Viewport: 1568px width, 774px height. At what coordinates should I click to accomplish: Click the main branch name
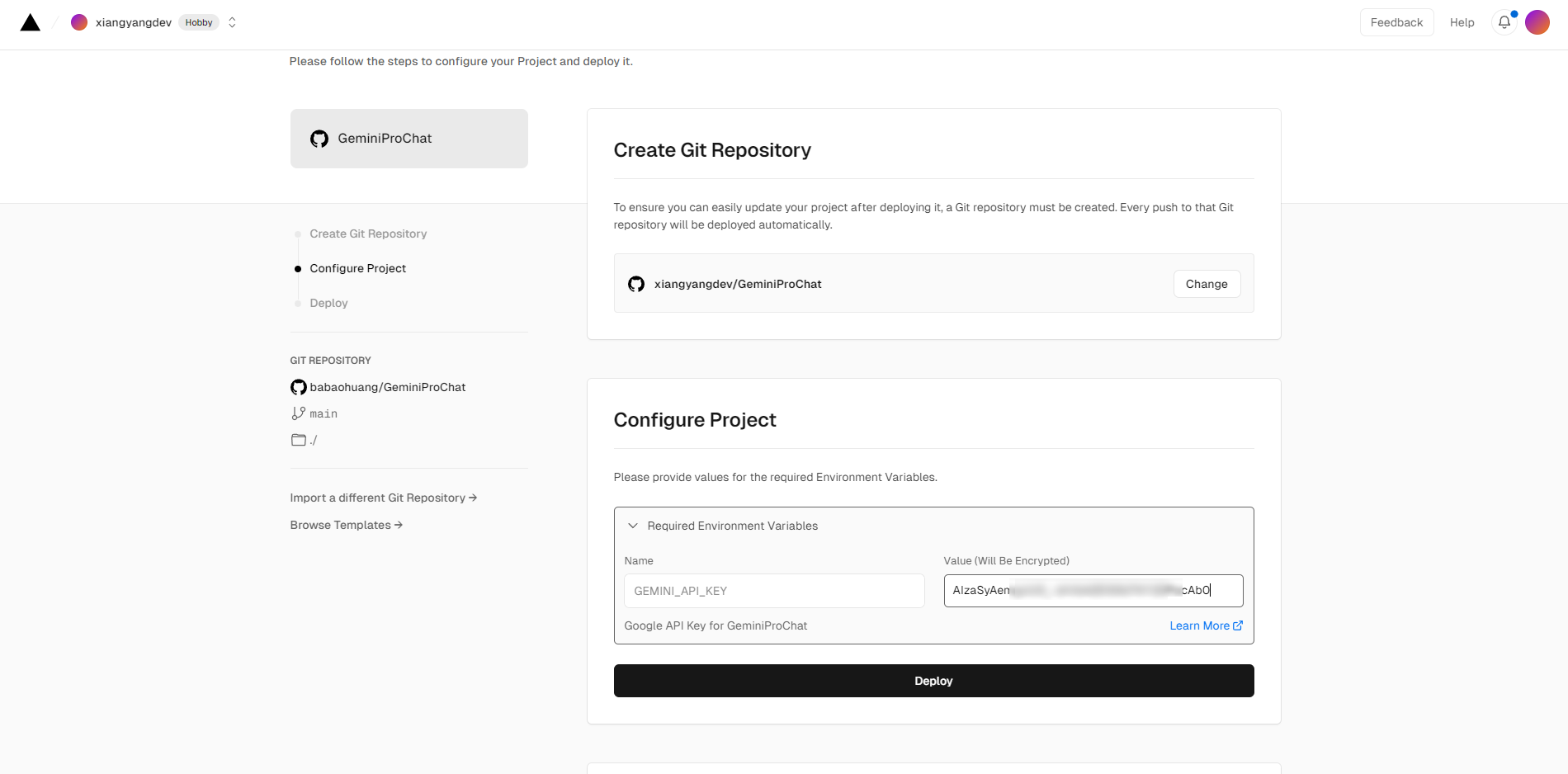[x=324, y=413]
